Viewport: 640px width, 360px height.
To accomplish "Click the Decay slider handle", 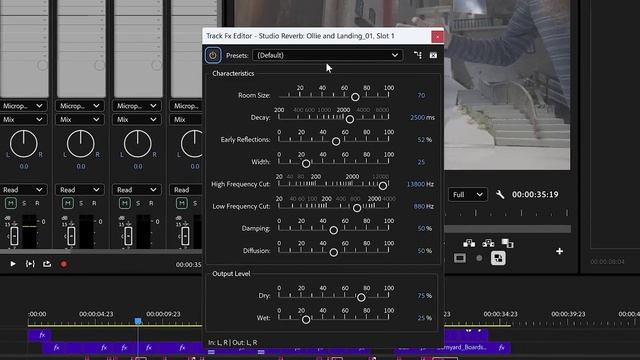I will pos(350,119).
